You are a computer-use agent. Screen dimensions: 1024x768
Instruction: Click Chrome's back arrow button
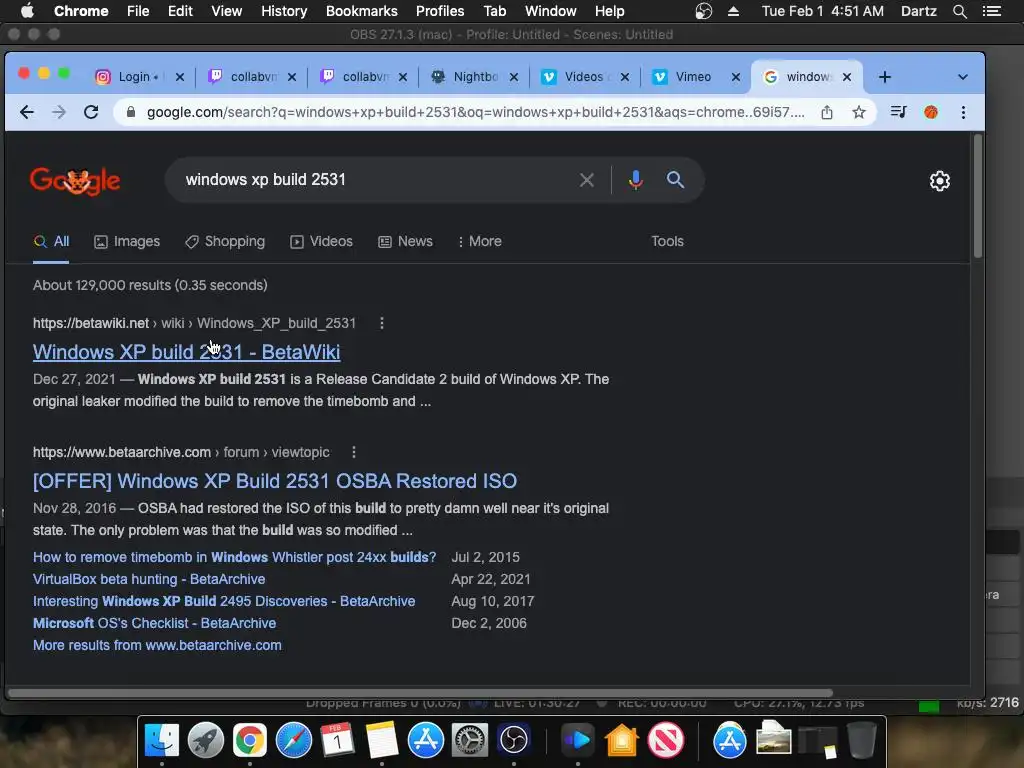tap(27, 112)
